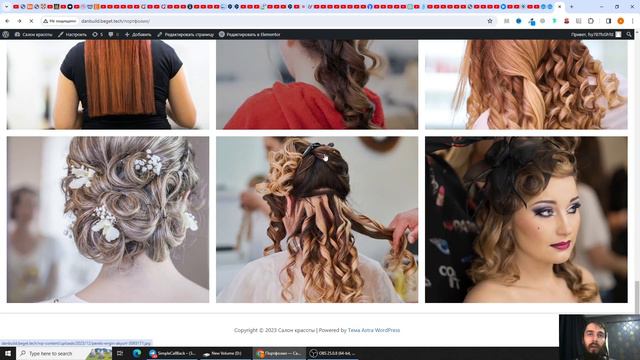Viewport: 640px width, 360px height.
Task: Open the woman with makeup portrait photo
Action: coord(526,220)
